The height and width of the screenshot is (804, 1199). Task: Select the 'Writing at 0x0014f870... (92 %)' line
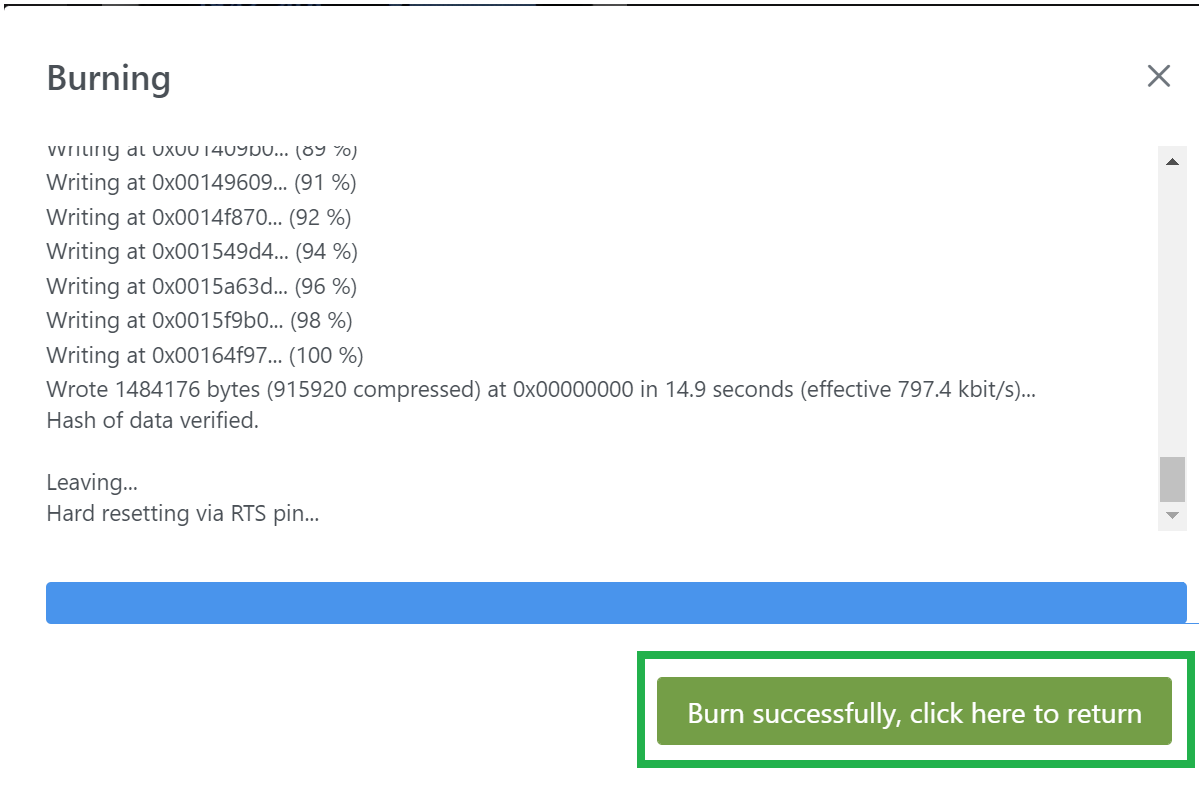click(199, 217)
